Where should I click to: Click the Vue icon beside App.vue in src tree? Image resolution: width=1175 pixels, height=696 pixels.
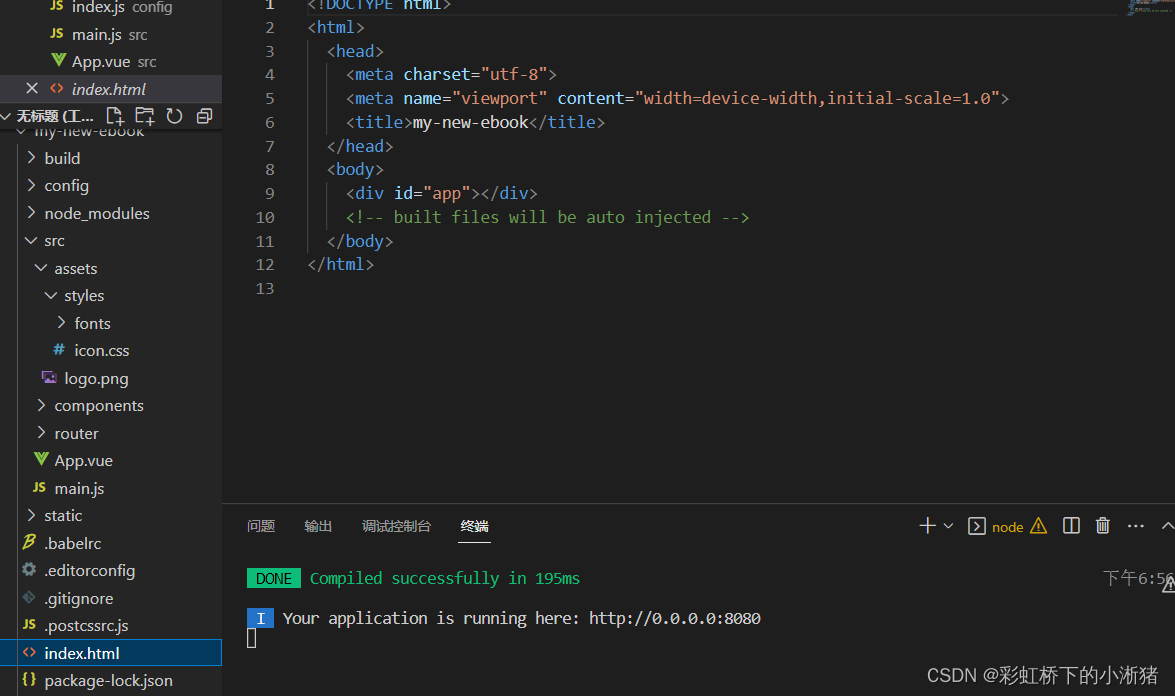click(x=40, y=459)
